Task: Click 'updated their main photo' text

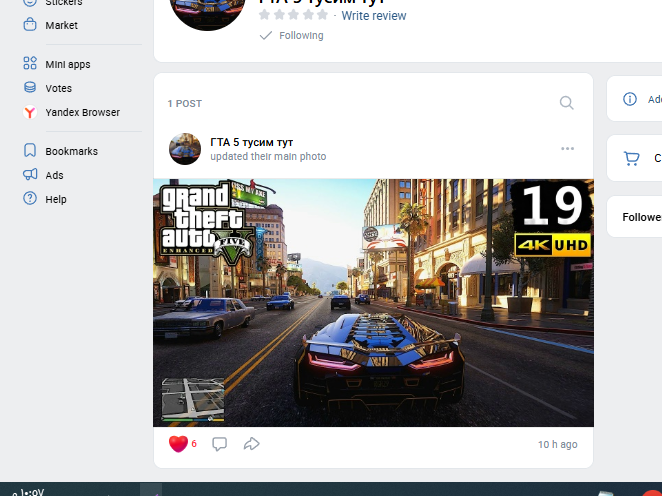Action: 269,156
